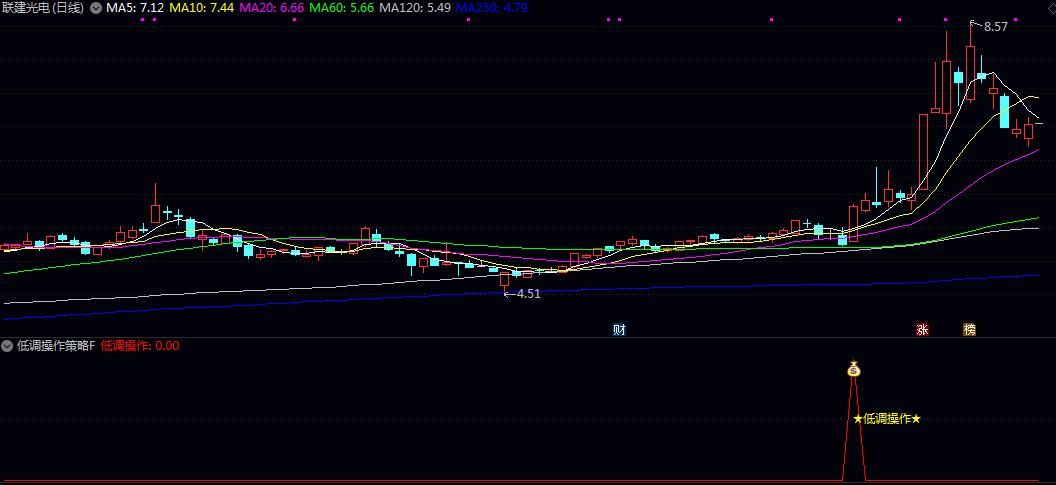This screenshot has width=1056, height=485.
Task: Click the 低调操作策略F indicator name
Action: pyautogui.click(x=56, y=346)
